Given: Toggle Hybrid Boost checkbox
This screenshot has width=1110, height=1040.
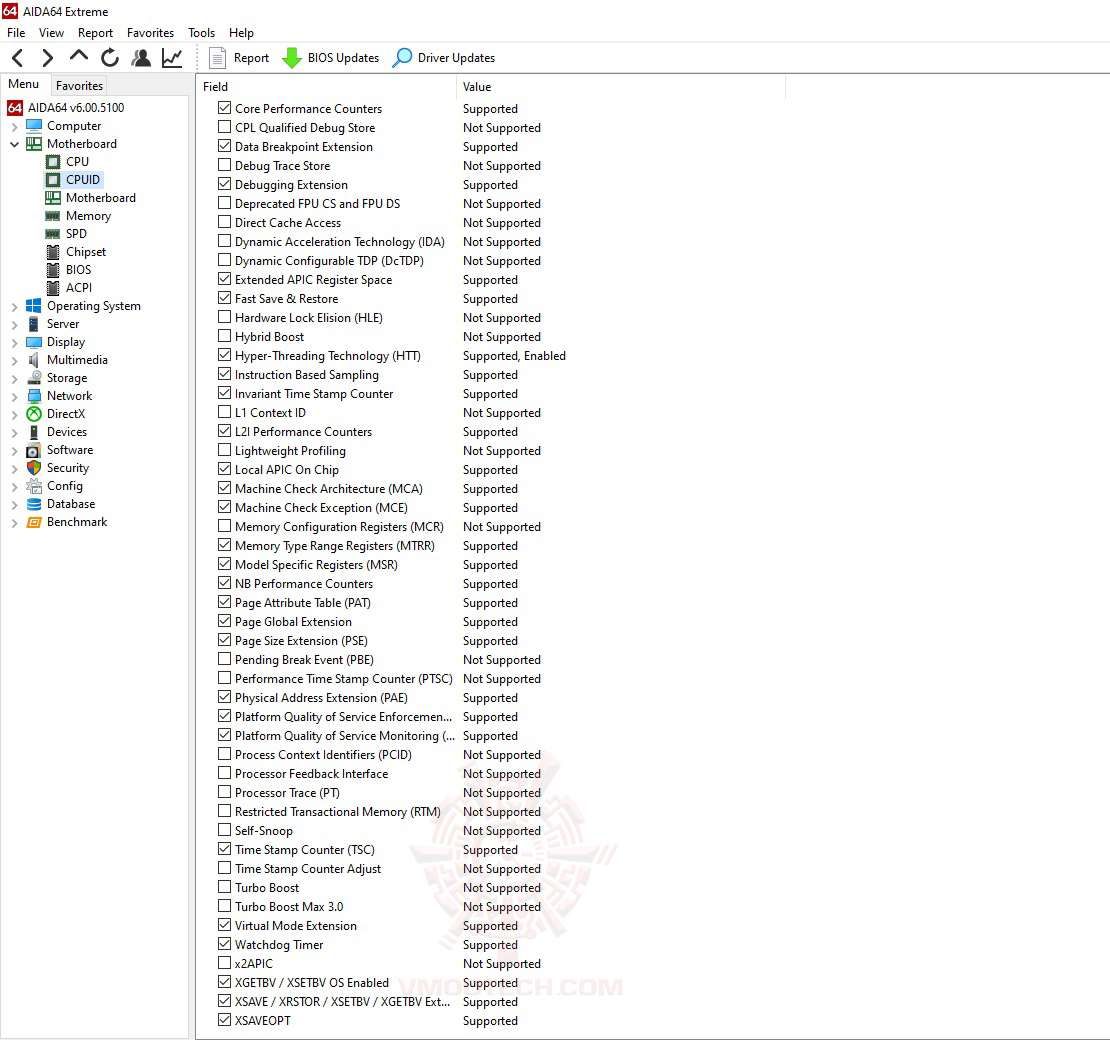Looking at the screenshot, I should [x=224, y=336].
